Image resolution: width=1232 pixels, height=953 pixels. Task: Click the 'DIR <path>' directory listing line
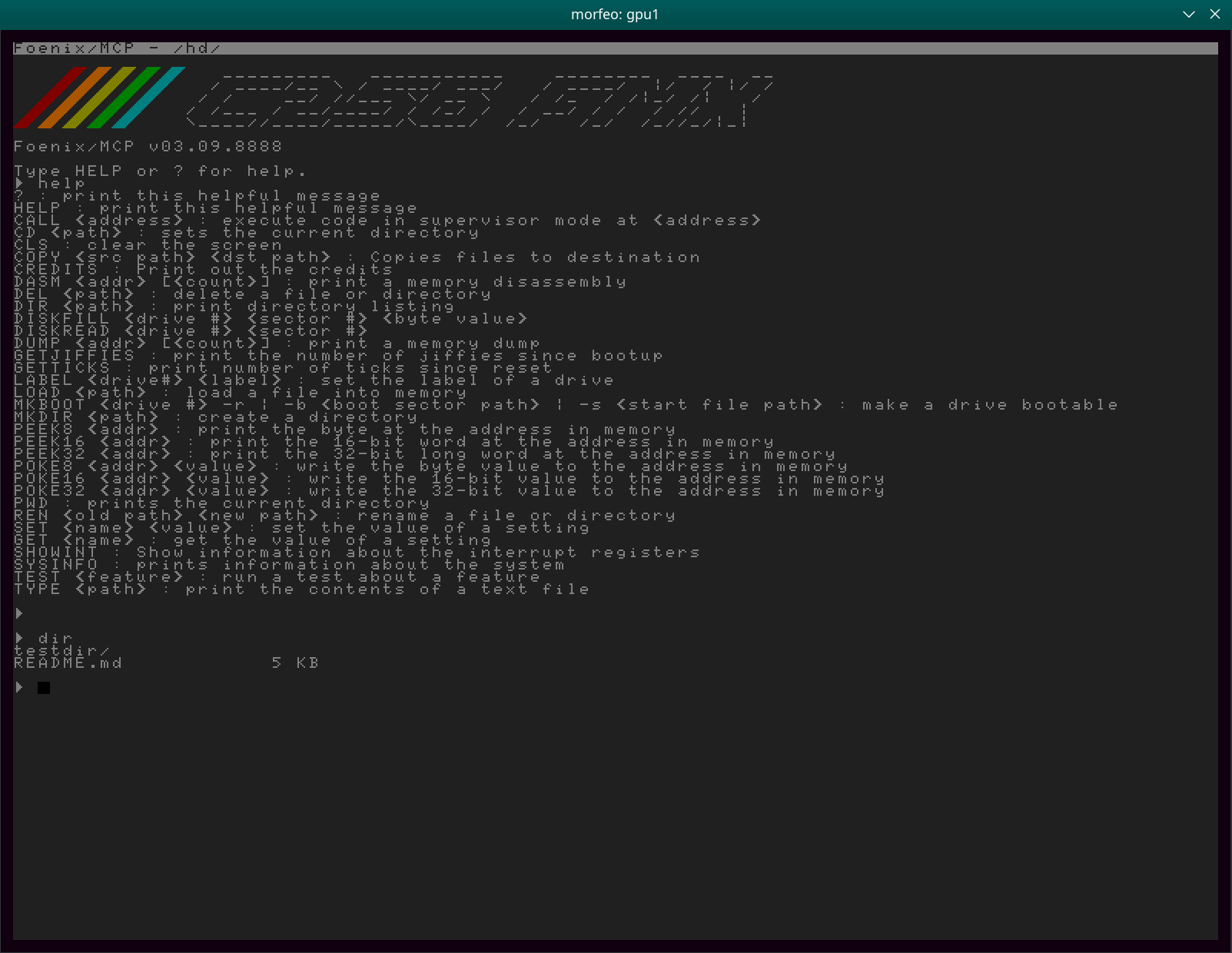tap(234, 306)
